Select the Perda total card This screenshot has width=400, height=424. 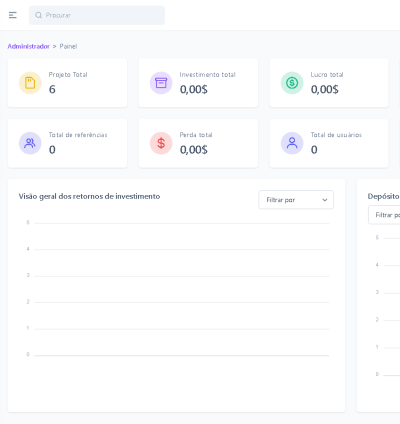coord(198,143)
